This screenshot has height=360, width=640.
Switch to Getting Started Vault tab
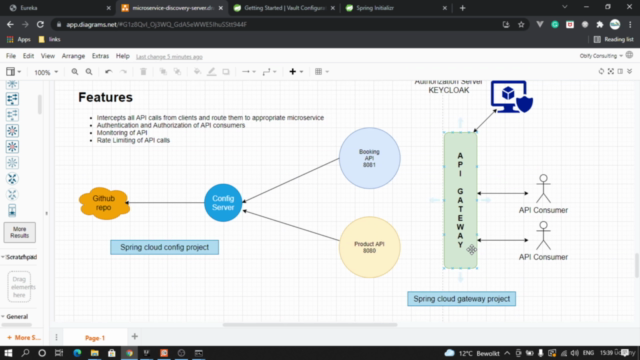[x=284, y=8]
